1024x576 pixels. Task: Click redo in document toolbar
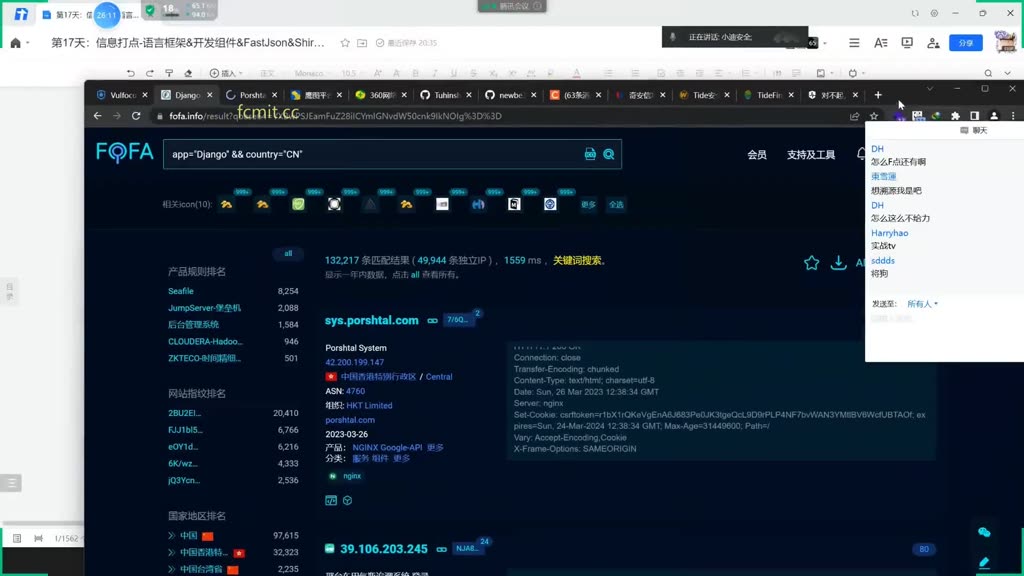(150, 73)
